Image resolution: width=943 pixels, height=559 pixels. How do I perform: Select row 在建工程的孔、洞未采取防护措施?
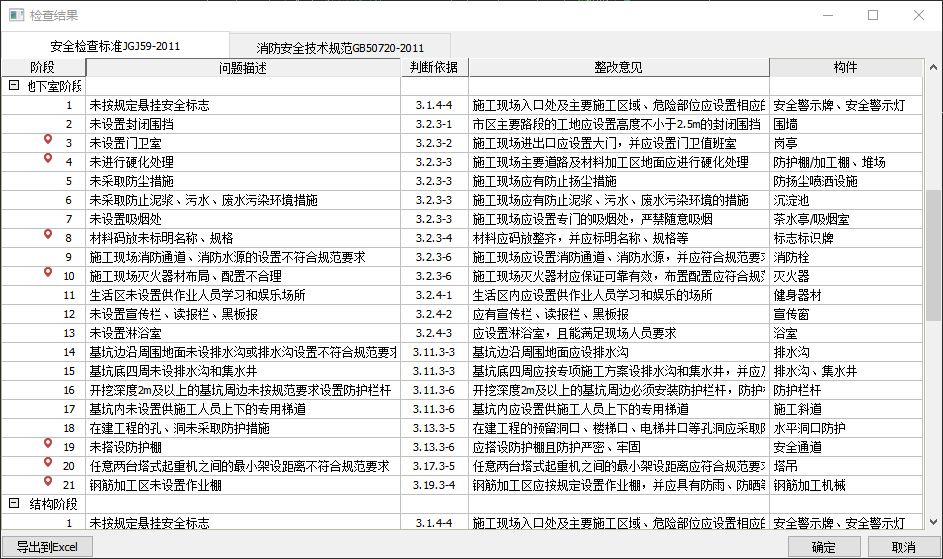(x=461, y=428)
